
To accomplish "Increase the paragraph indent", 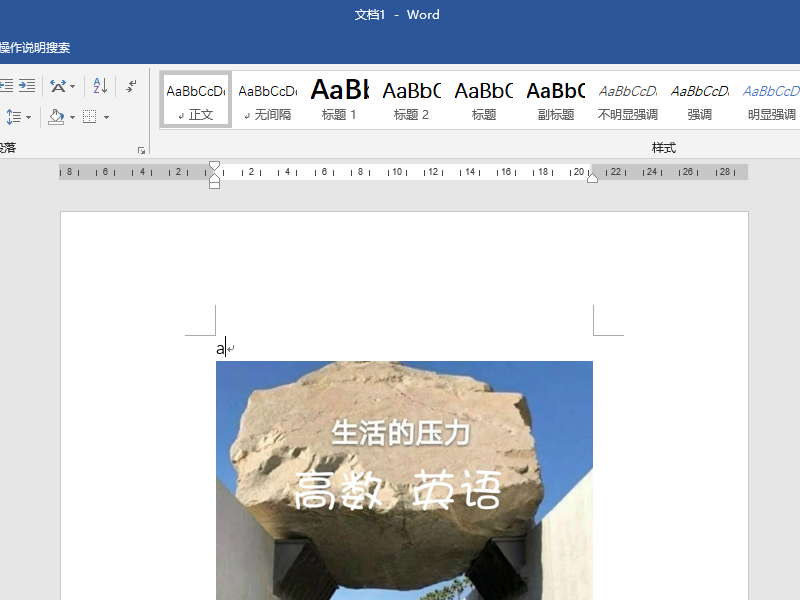I will pos(27,86).
